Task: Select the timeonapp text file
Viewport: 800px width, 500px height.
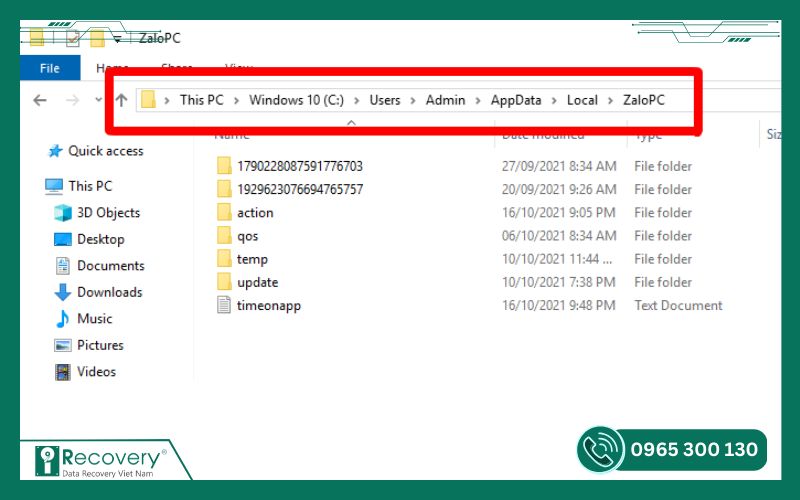Action: [x=269, y=306]
